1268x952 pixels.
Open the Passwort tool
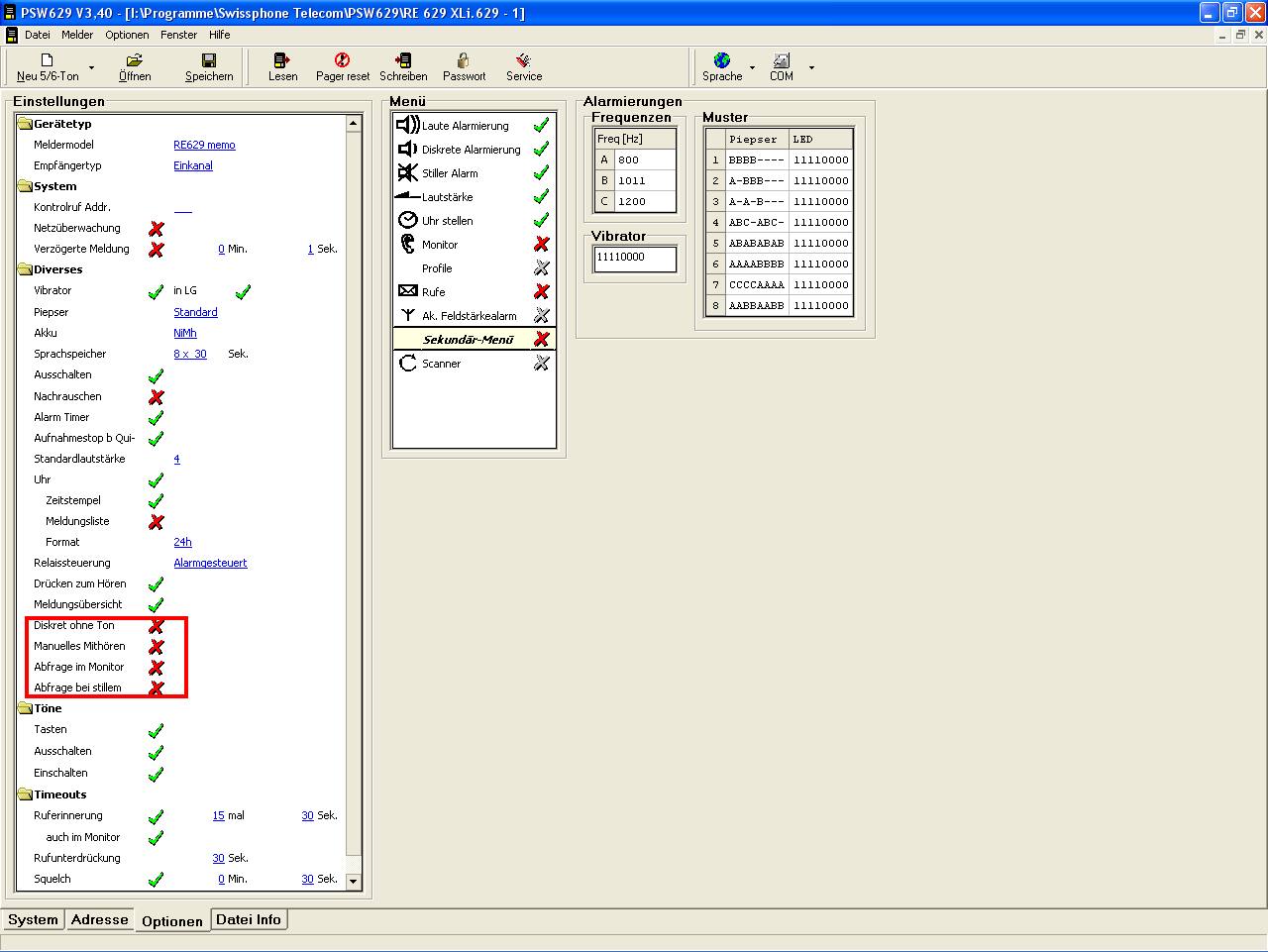[x=464, y=60]
